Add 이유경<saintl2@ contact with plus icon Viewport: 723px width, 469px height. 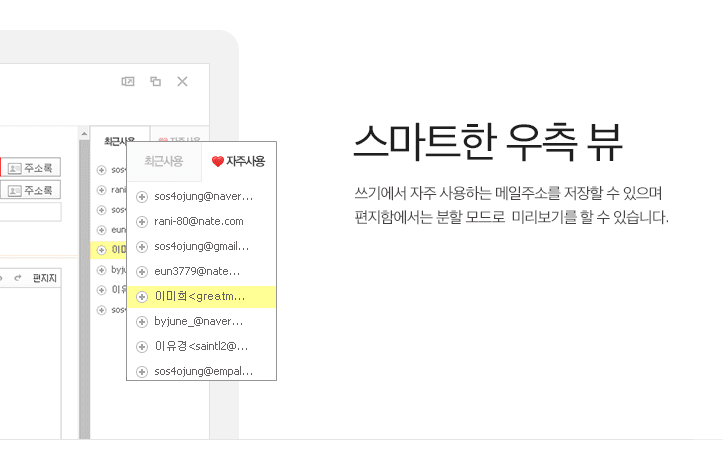[142, 347]
